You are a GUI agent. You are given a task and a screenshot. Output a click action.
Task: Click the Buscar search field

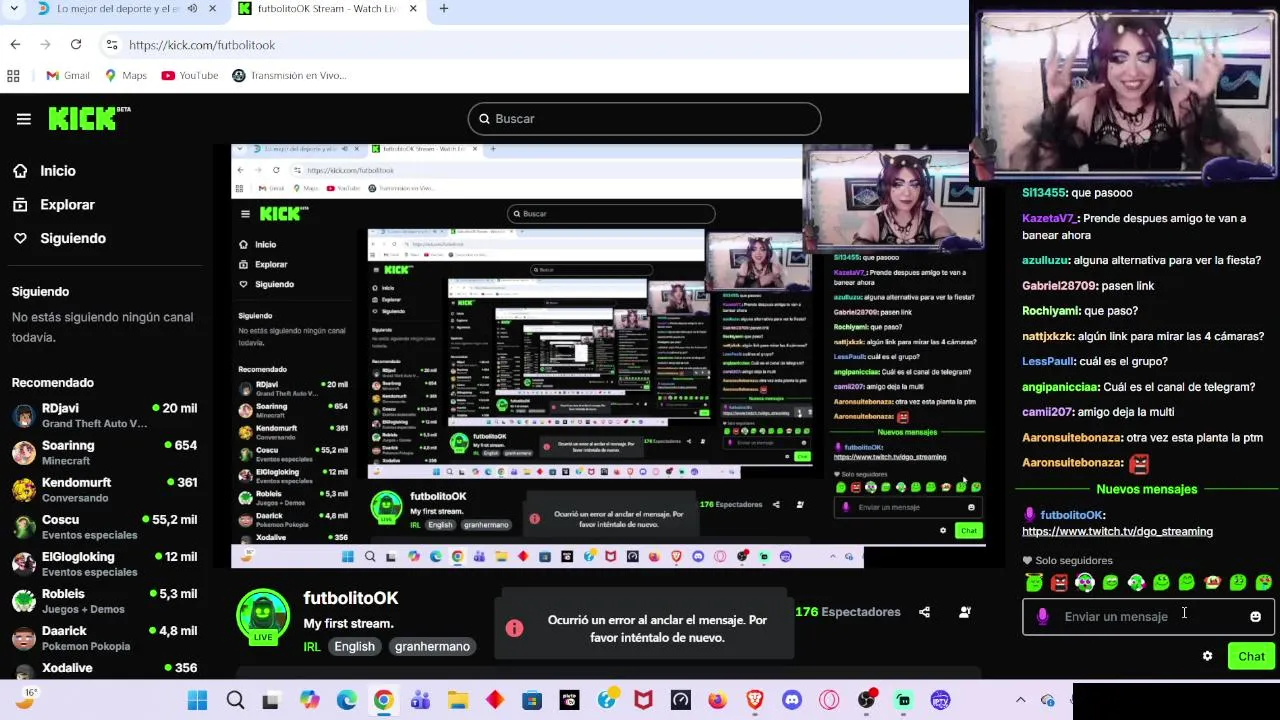[644, 119]
